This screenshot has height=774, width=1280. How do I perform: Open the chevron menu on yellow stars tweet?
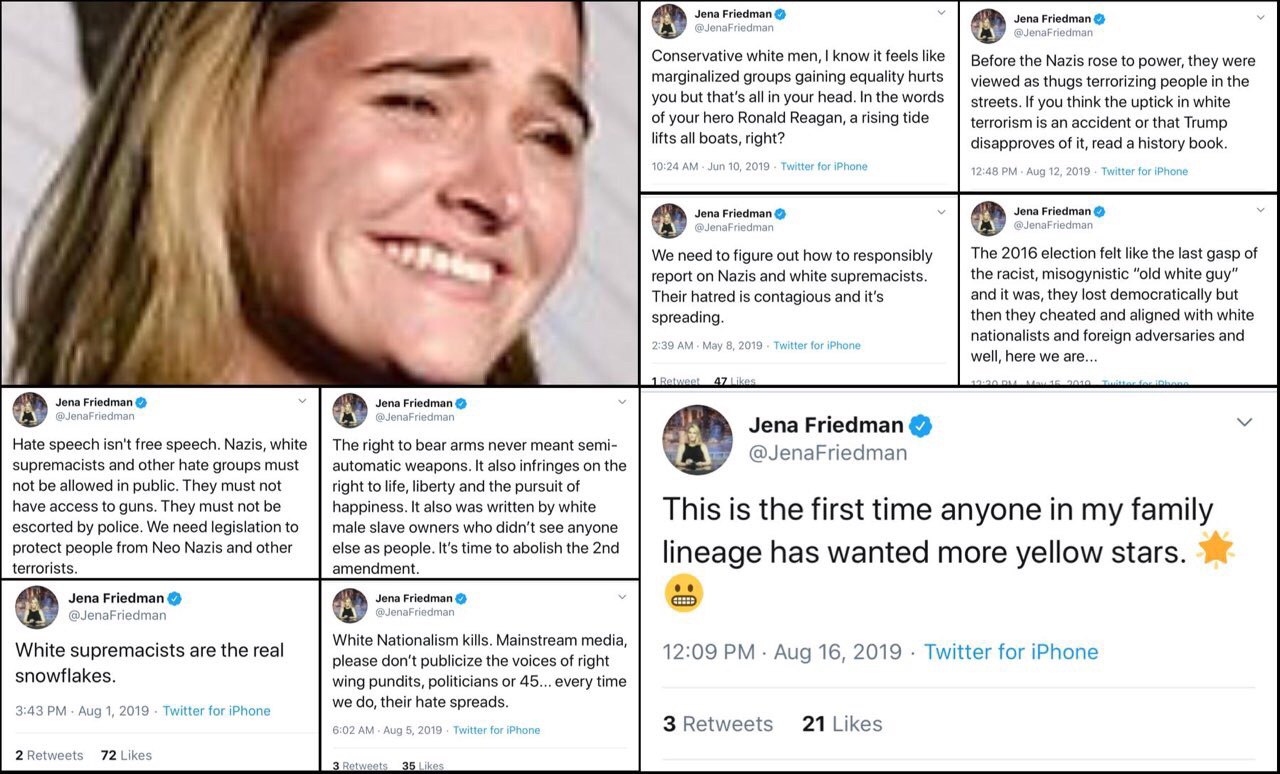pyautogui.click(x=1244, y=423)
